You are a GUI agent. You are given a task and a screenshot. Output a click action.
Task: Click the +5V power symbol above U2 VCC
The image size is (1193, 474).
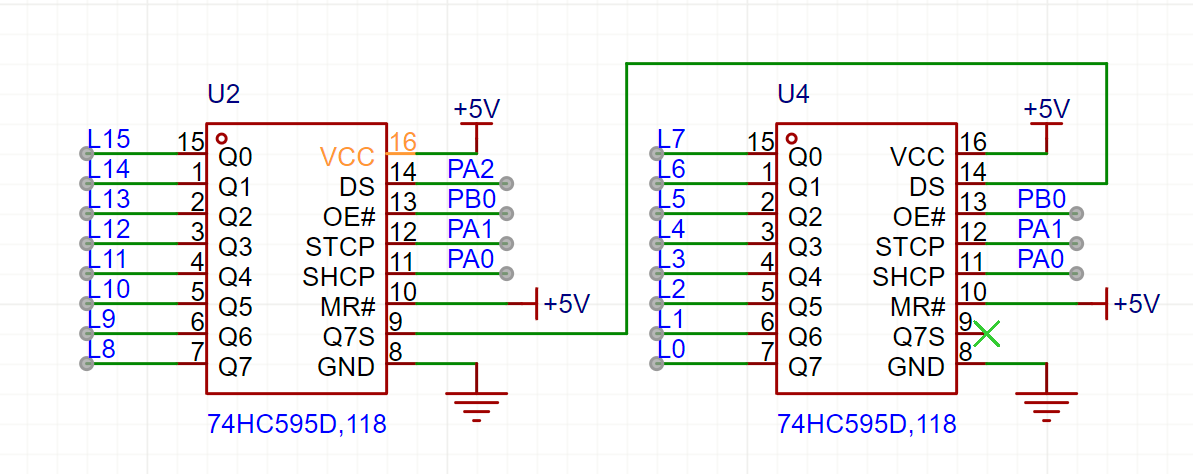pos(476,110)
